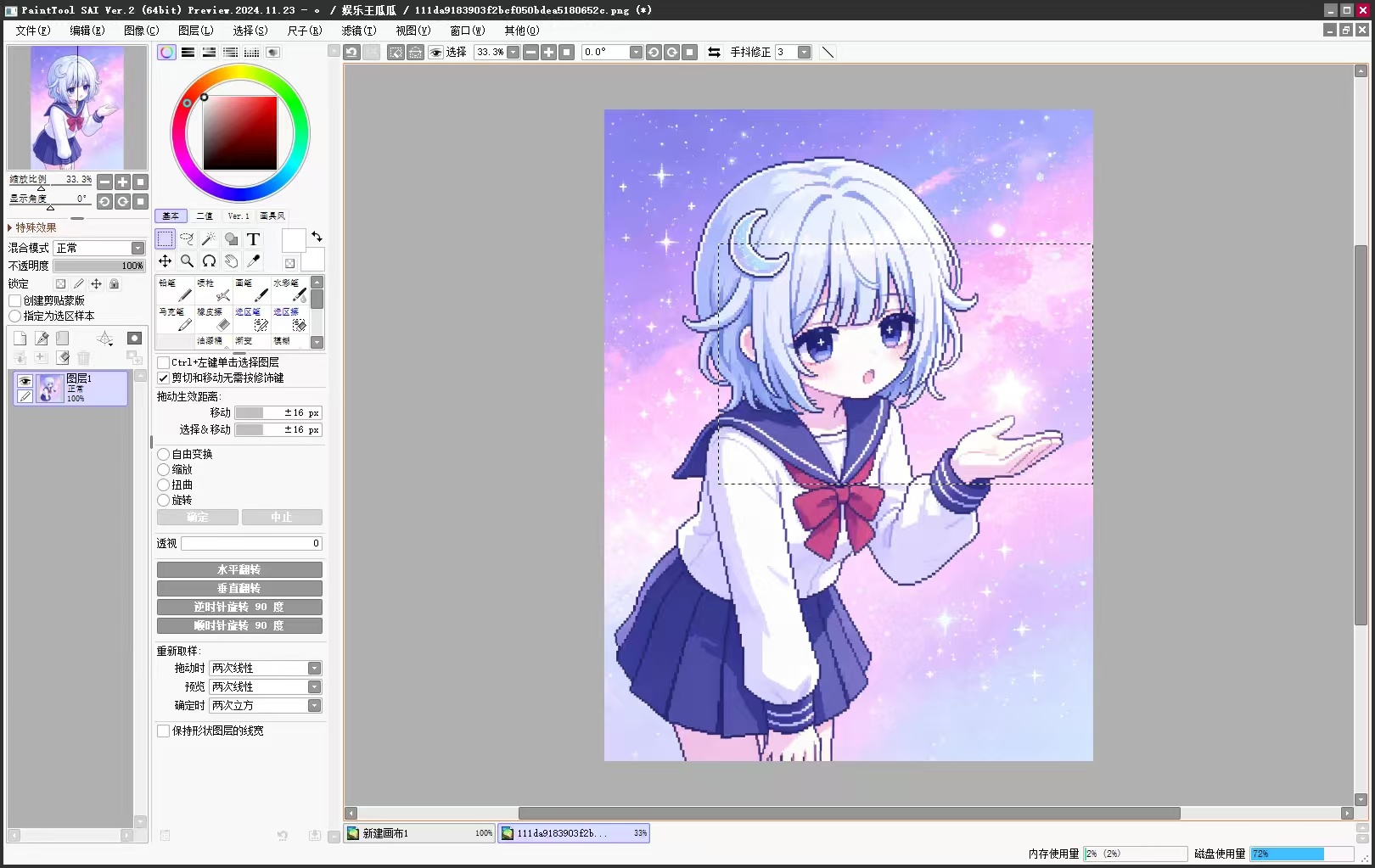Viewport: 1375px width, 868px height.
Task: Select 自由变换 radio button
Action: click(x=164, y=454)
